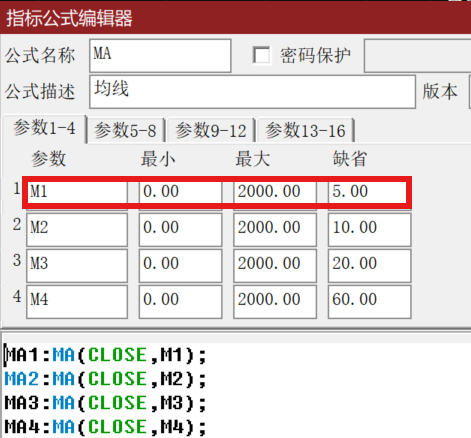Click the M2 default value 10.00 field
This screenshot has height=438, width=471.
click(x=370, y=230)
